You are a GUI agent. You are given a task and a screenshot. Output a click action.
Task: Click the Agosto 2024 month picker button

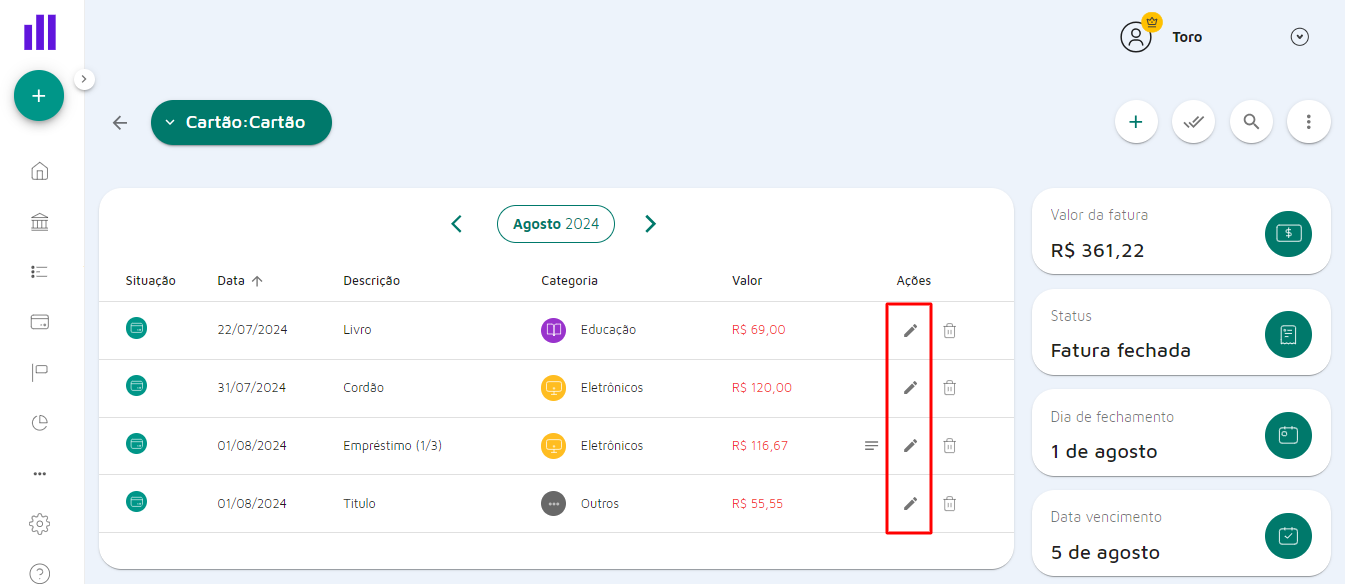pos(556,224)
